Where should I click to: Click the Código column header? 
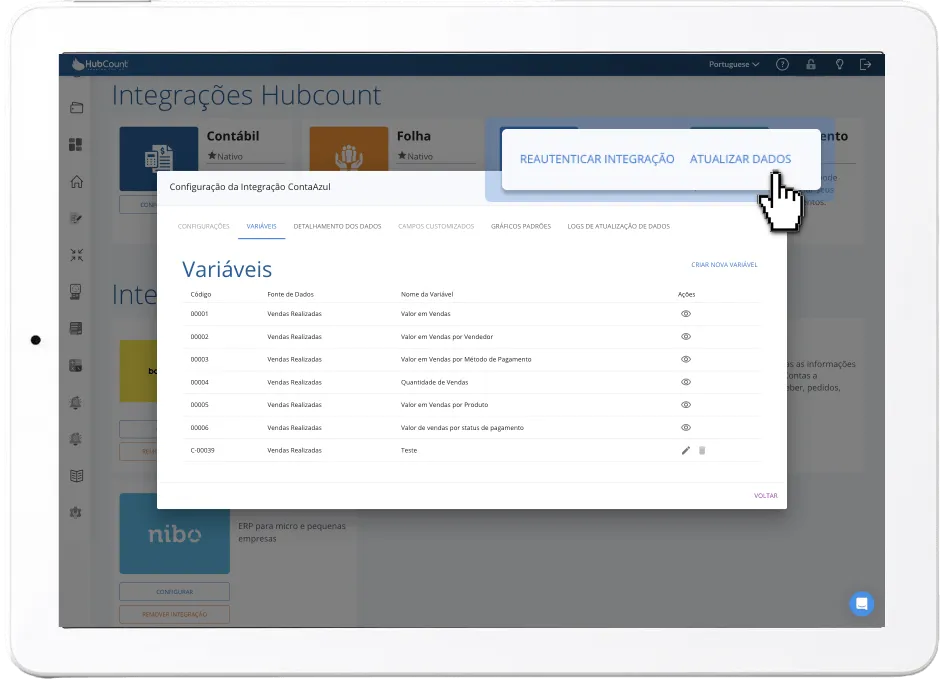(x=201, y=294)
